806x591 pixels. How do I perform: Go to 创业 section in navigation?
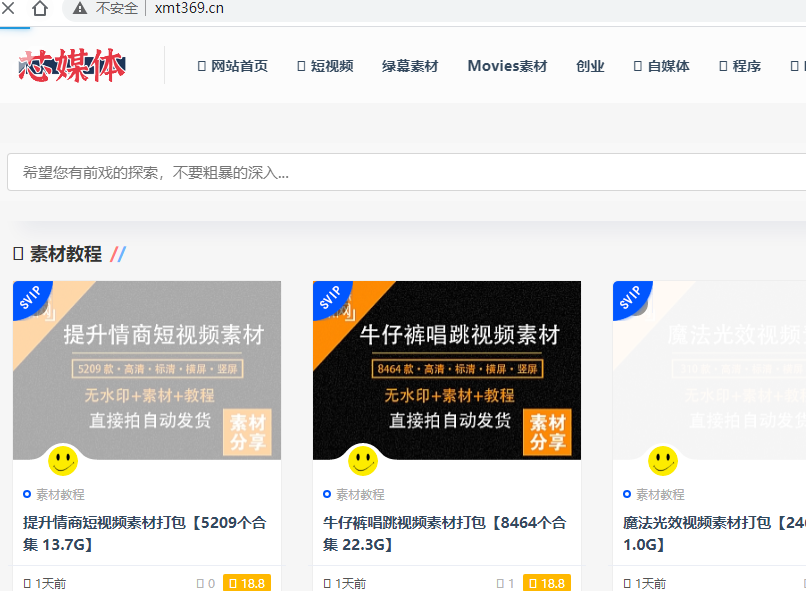(590, 66)
